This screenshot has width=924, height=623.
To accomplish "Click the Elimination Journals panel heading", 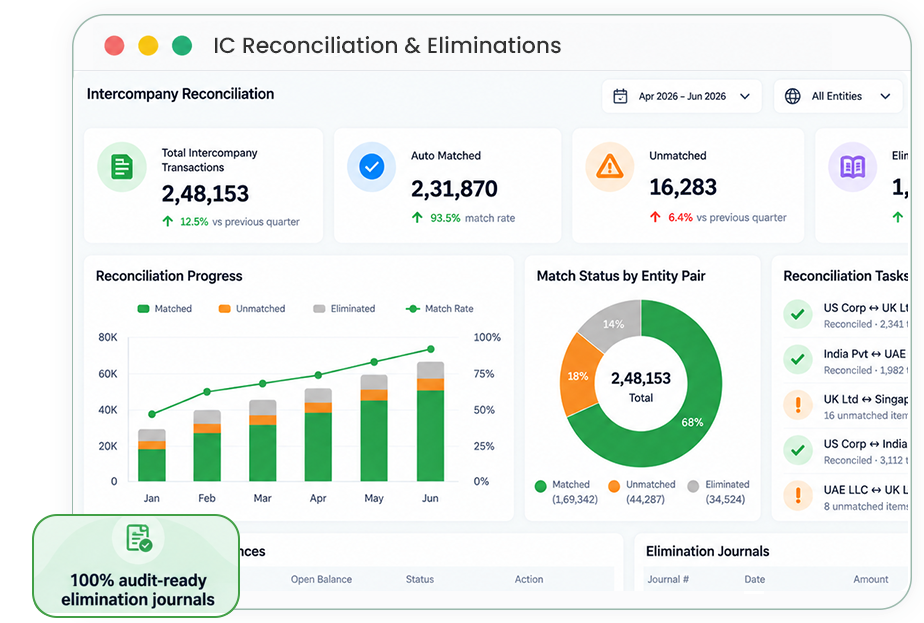I will [707, 551].
